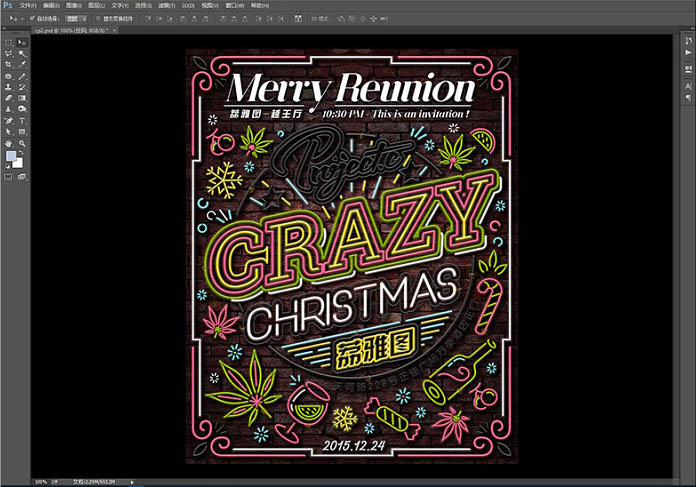
Task: Select the Zoom tool in the toolbox
Action: pyautogui.click(x=22, y=143)
